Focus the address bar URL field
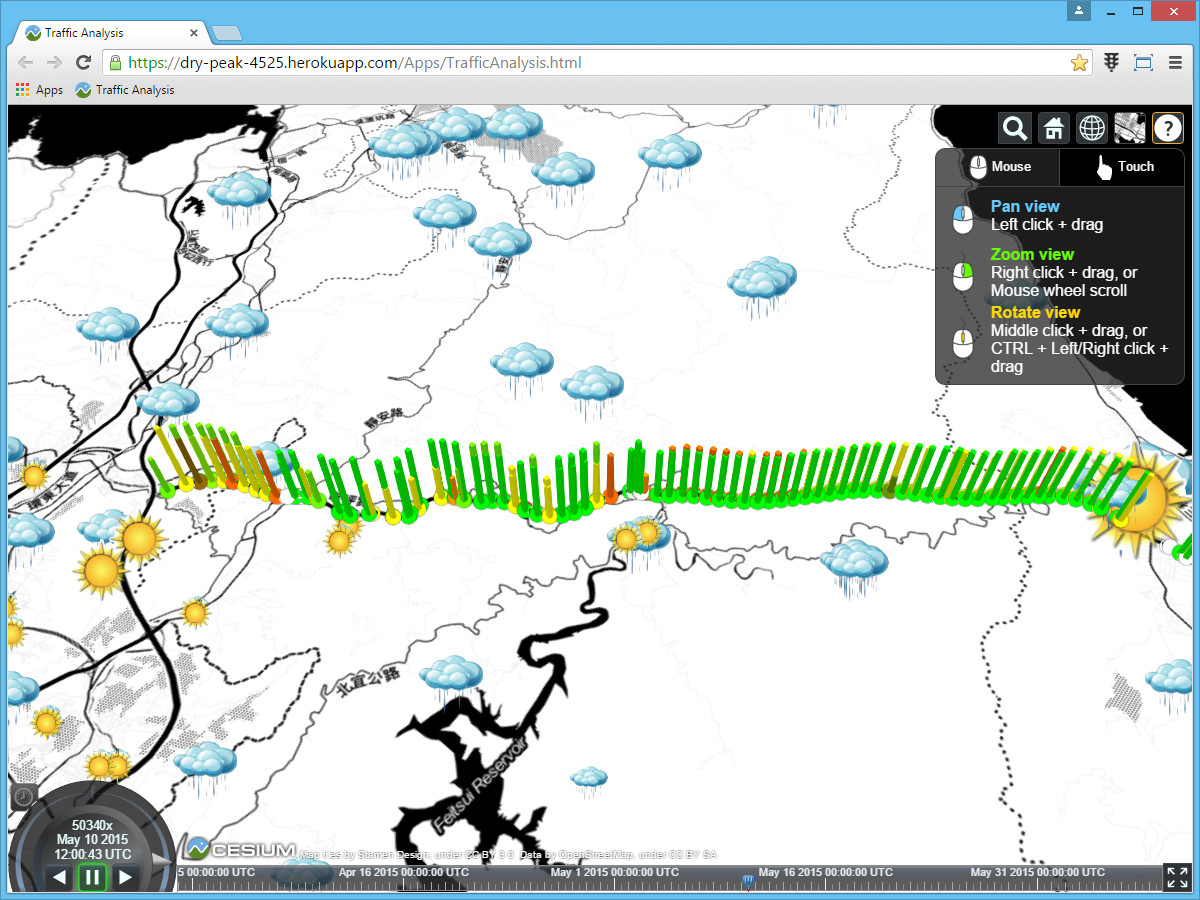The height and width of the screenshot is (900, 1200). [598, 62]
